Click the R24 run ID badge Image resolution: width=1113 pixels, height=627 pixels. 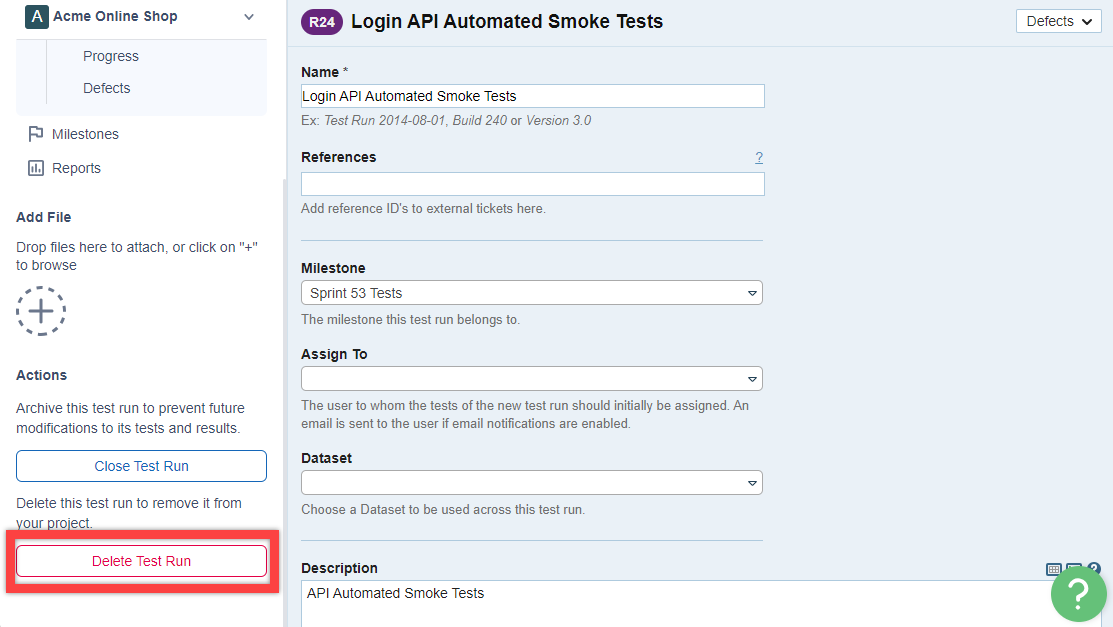pyautogui.click(x=322, y=22)
